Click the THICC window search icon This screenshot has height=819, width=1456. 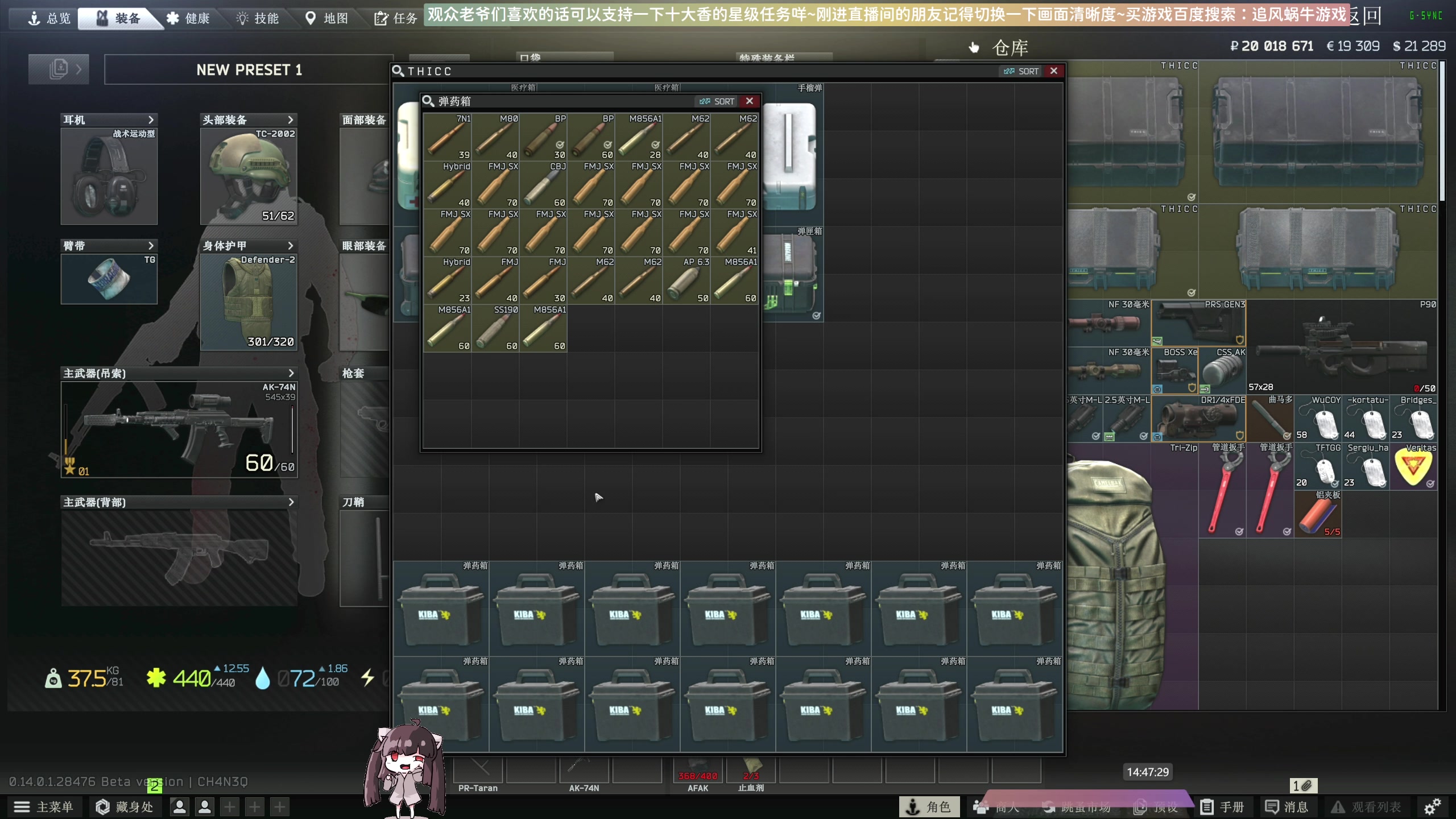398,71
